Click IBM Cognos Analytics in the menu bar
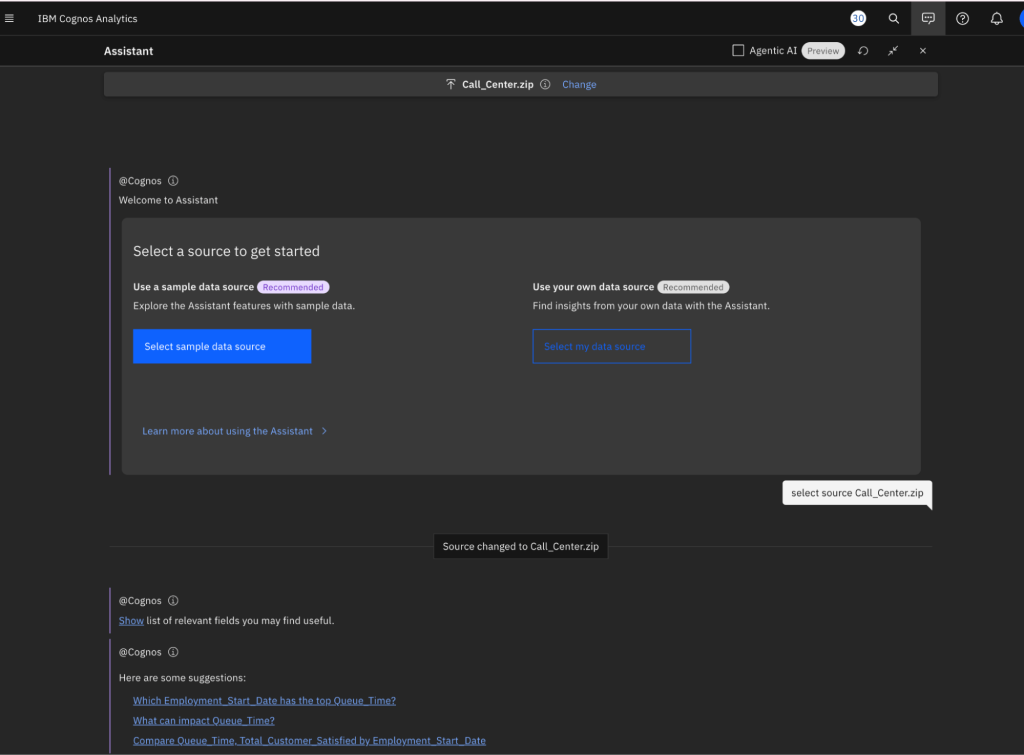 86,18
